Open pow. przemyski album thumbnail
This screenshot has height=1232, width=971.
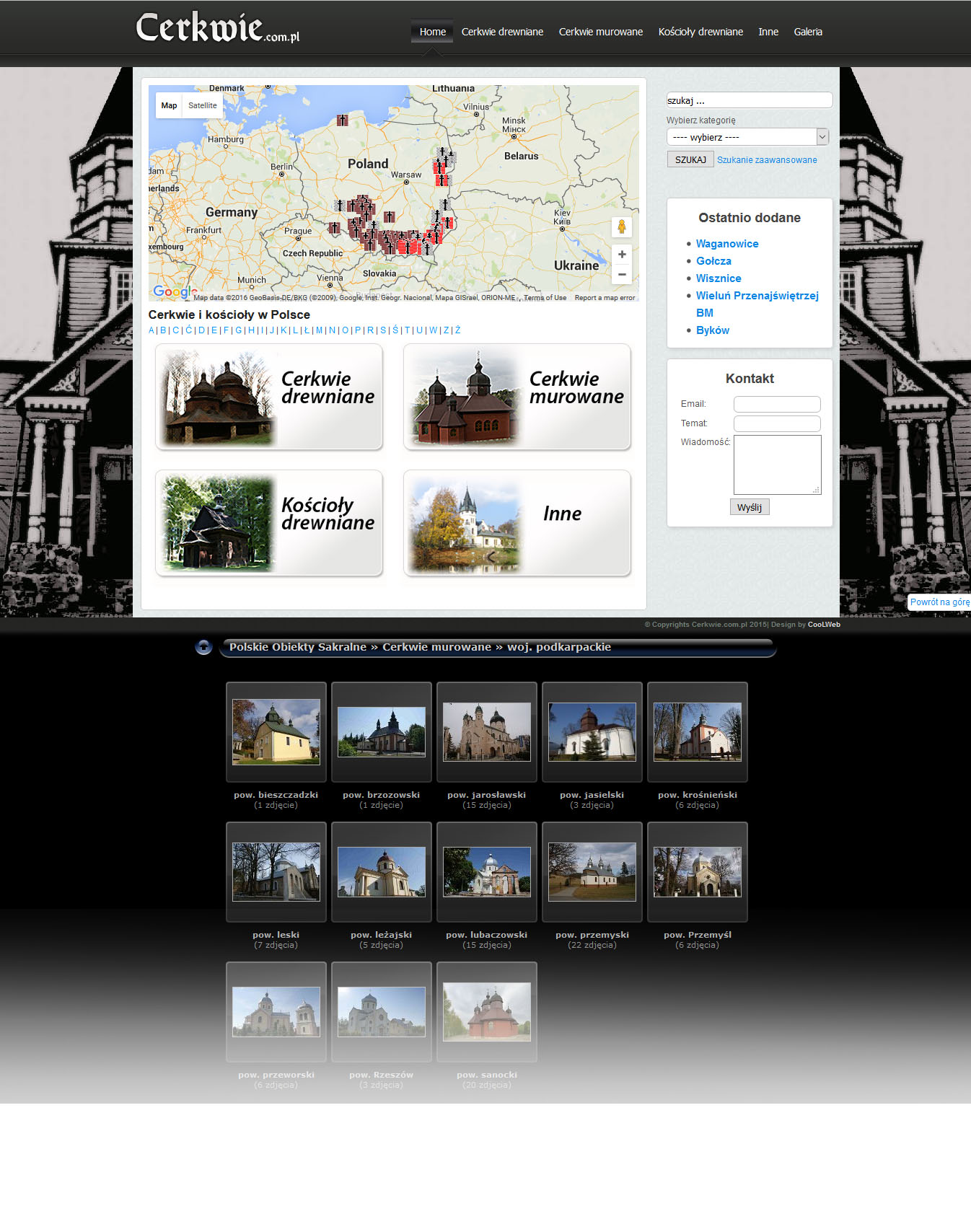592,871
